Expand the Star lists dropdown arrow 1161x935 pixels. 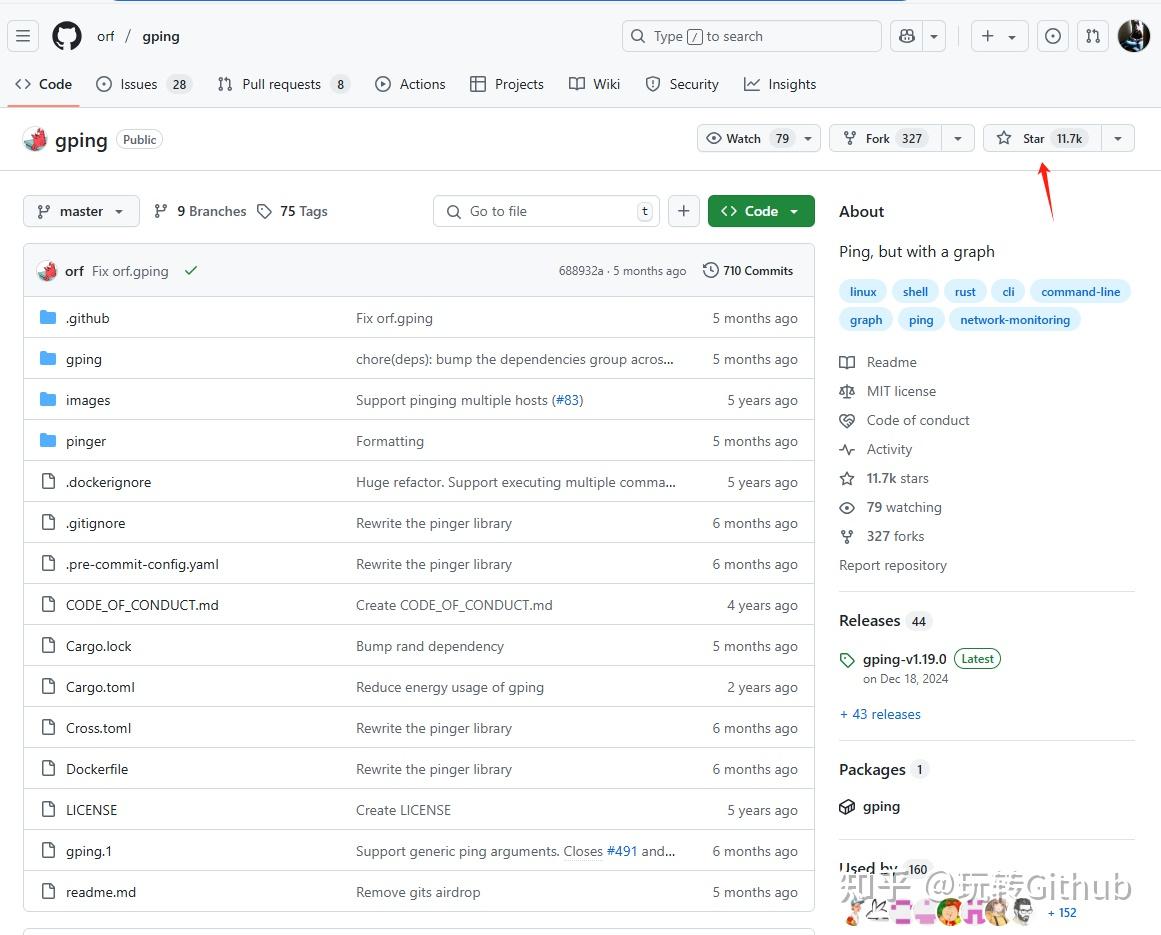1118,138
